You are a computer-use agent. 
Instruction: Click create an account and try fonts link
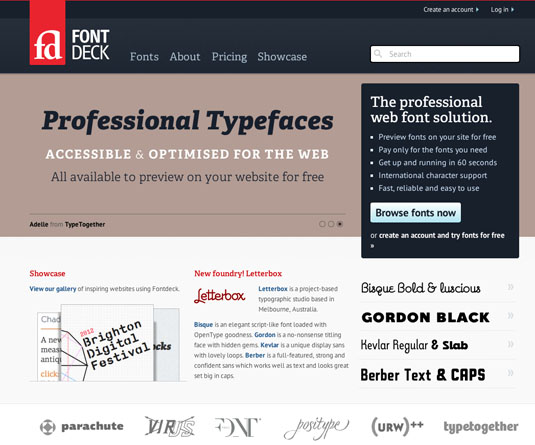click(x=442, y=235)
